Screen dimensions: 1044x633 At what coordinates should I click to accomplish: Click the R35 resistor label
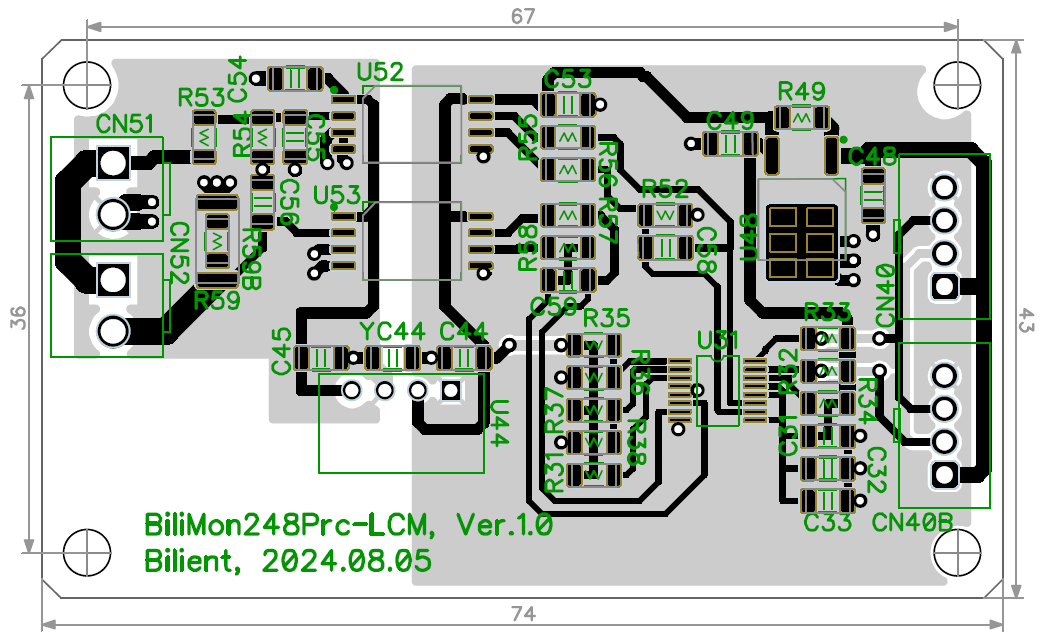click(x=606, y=318)
